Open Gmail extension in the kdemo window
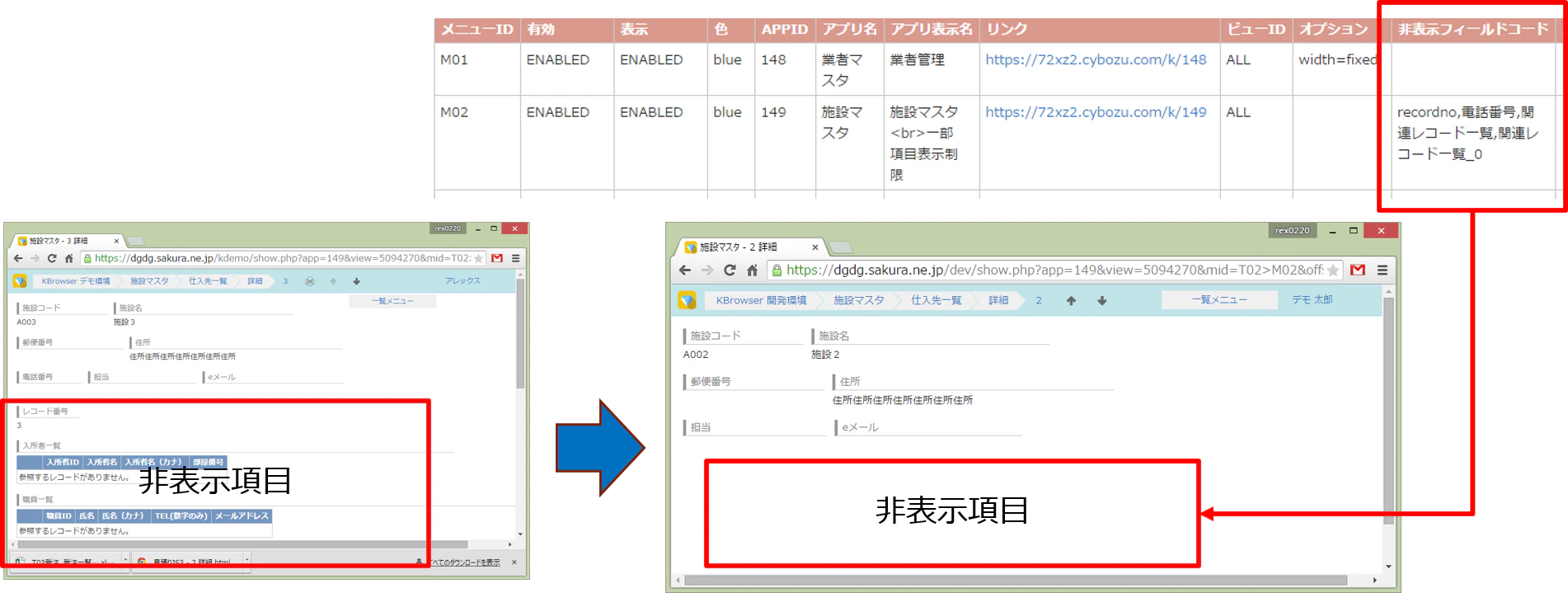 click(x=497, y=258)
